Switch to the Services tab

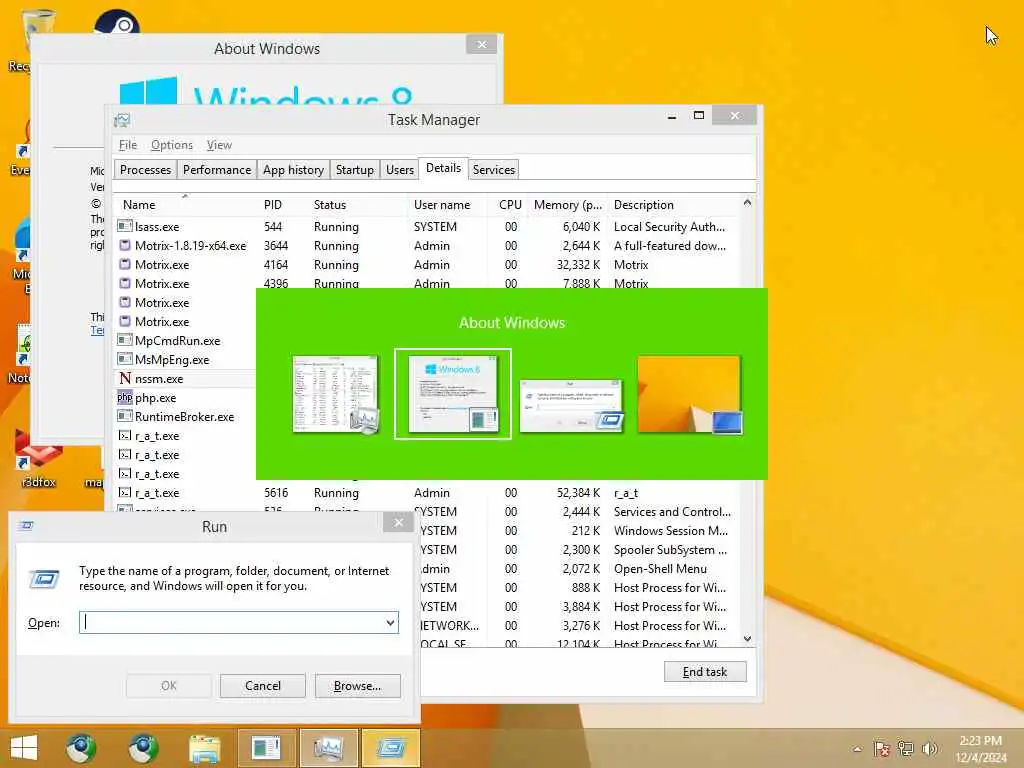click(494, 170)
